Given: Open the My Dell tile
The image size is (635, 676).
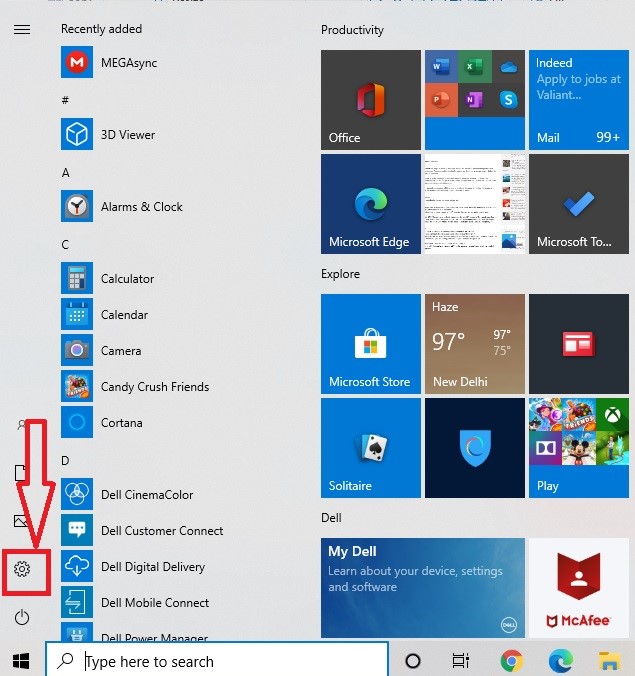Looking at the screenshot, I should click(x=423, y=588).
